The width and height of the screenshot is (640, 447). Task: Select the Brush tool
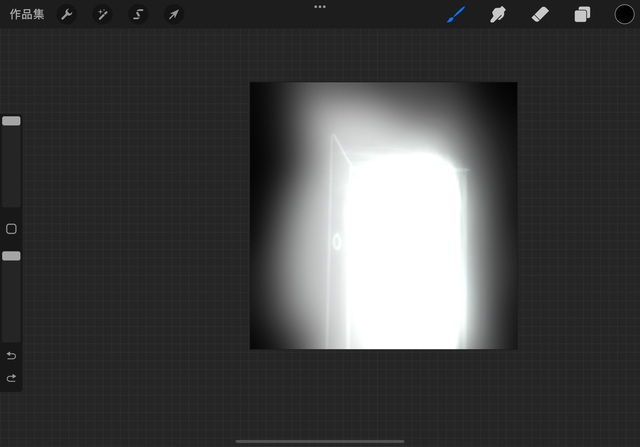(x=456, y=15)
